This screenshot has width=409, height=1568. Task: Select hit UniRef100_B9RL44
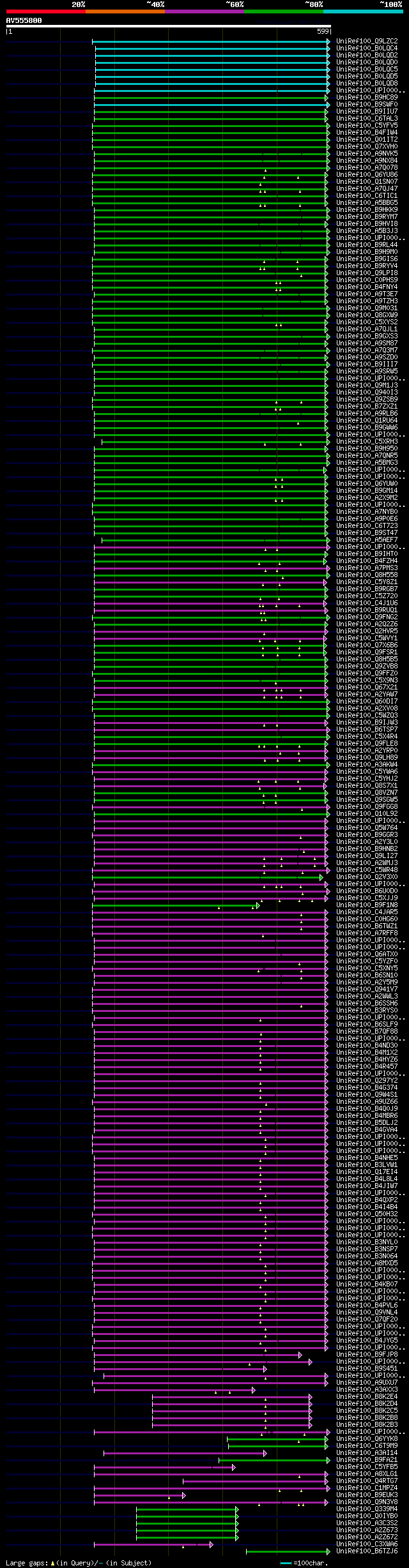click(367, 245)
